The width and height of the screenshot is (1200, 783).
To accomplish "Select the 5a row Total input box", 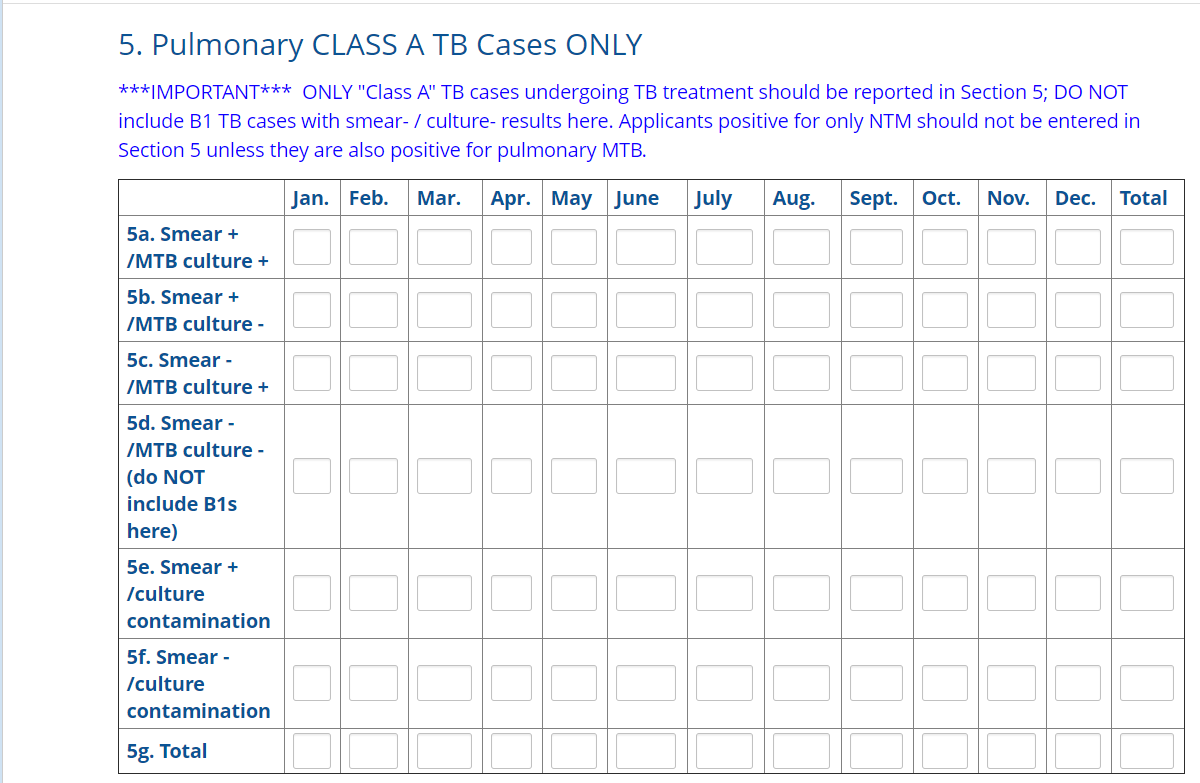I will (x=1146, y=247).
